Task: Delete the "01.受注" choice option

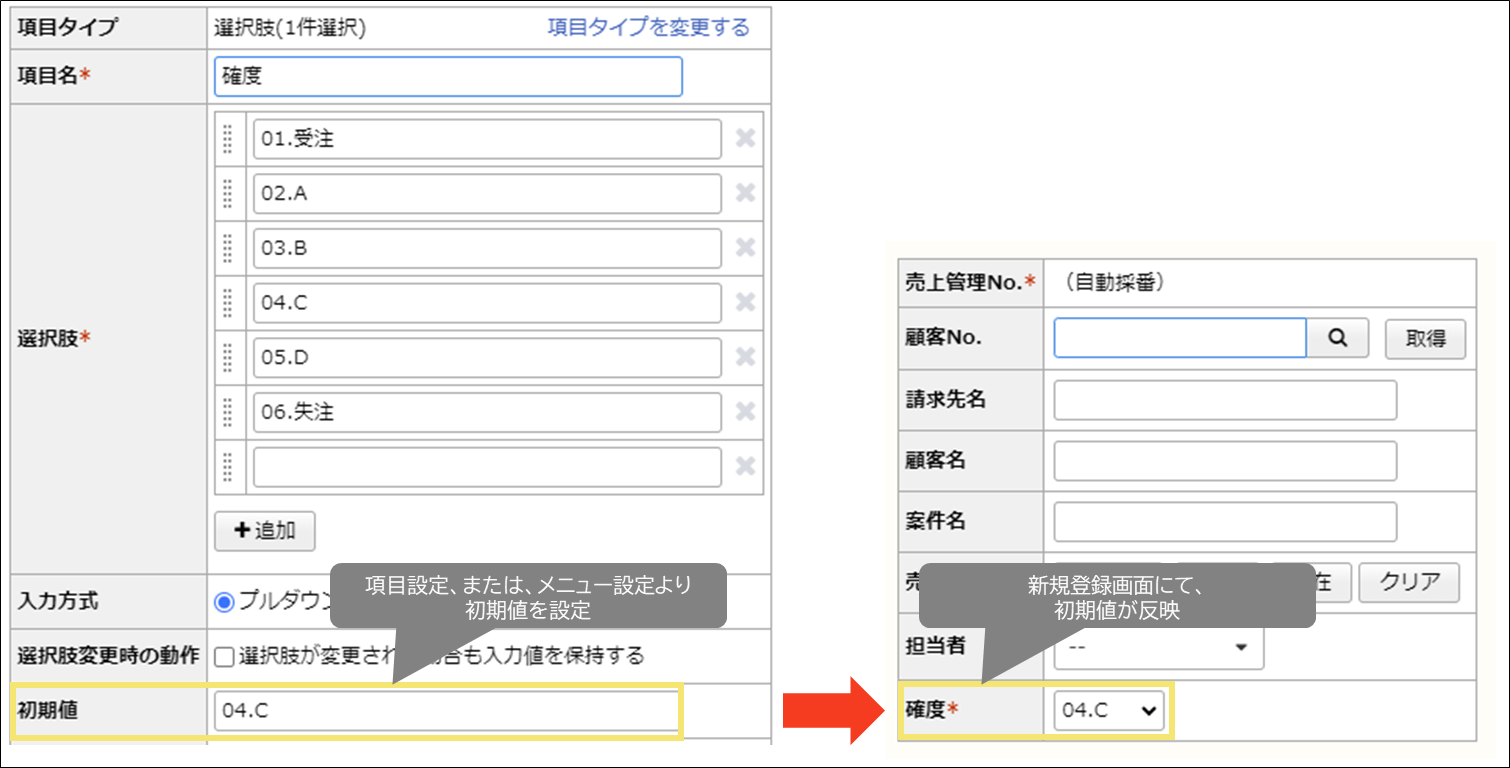Action: pyautogui.click(x=745, y=139)
